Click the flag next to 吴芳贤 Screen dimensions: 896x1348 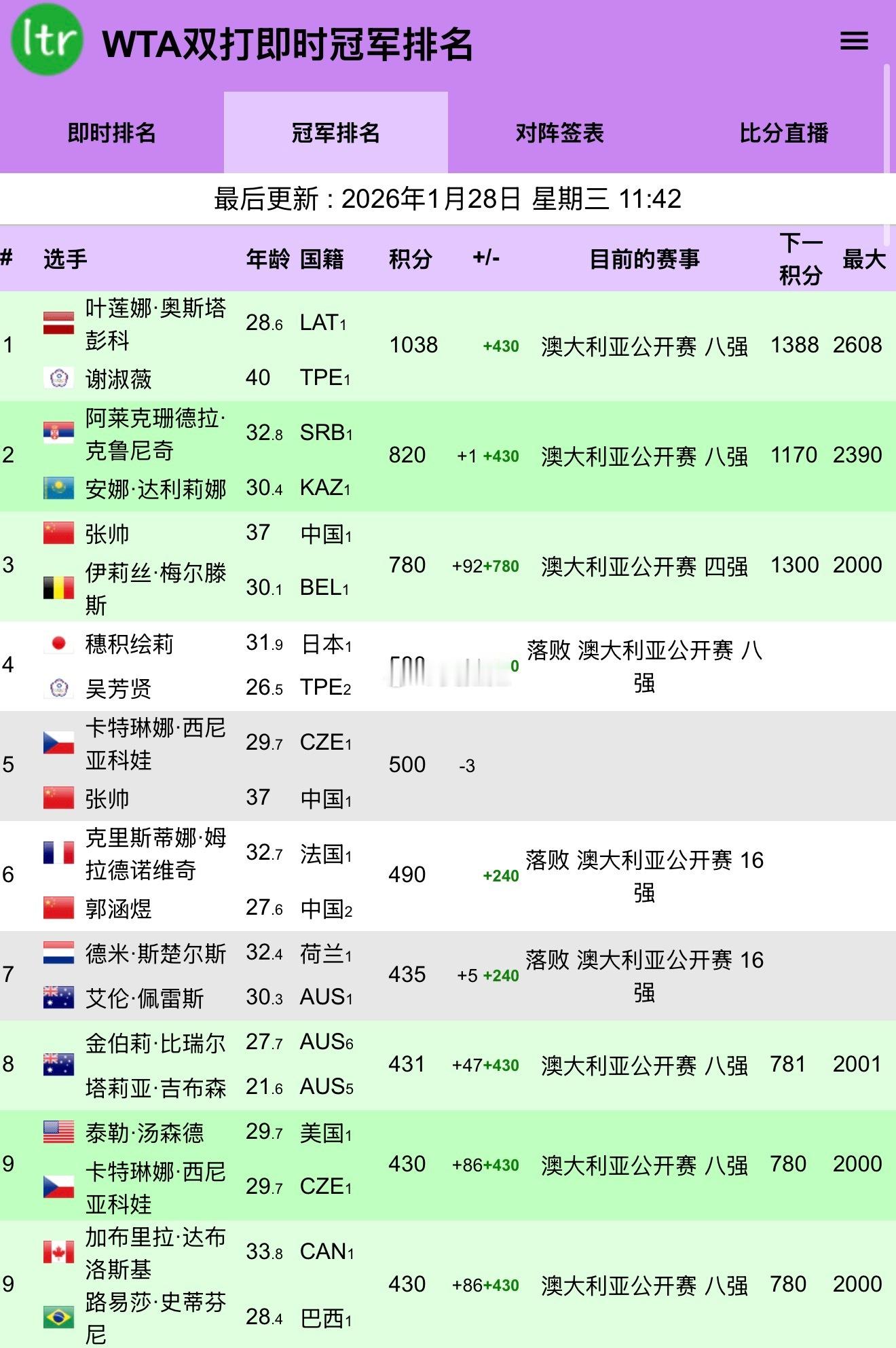click(x=58, y=688)
